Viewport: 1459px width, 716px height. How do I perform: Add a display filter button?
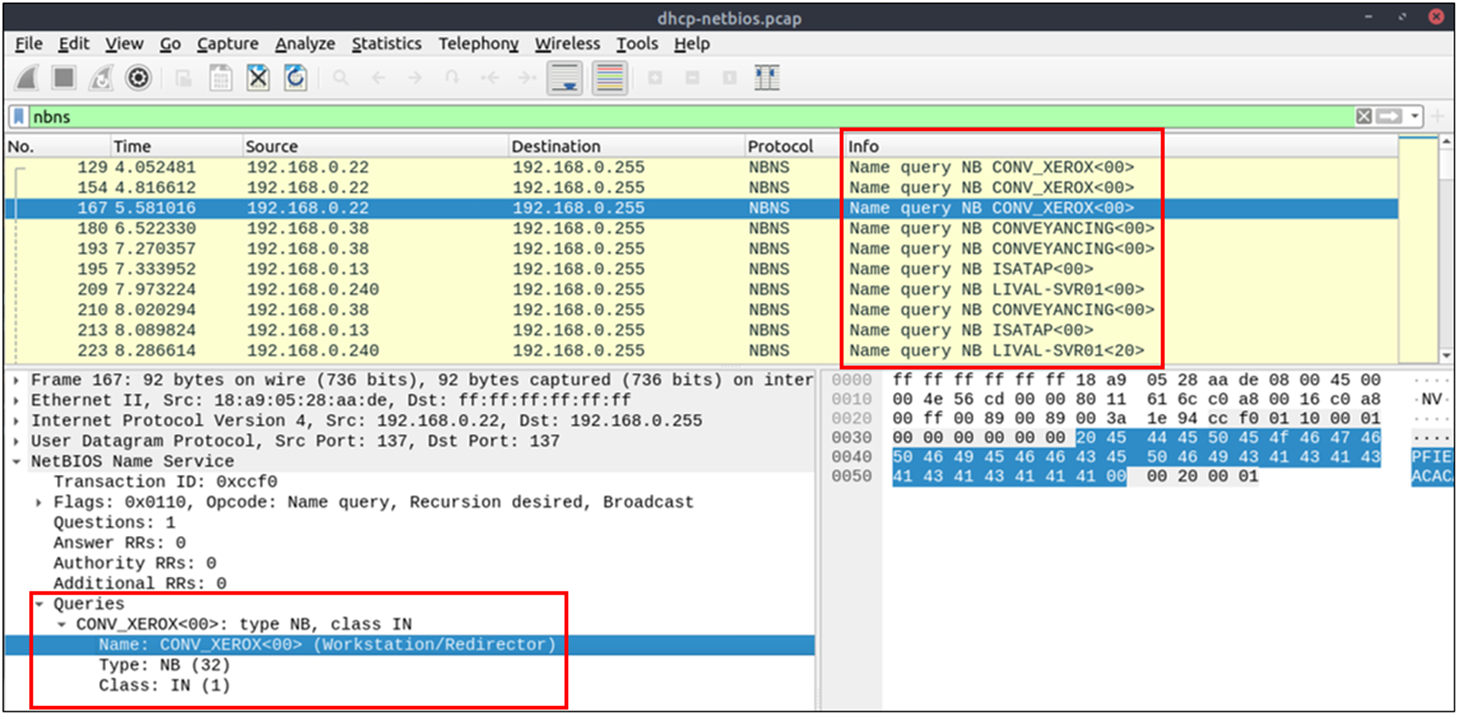(x=1438, y=117)
